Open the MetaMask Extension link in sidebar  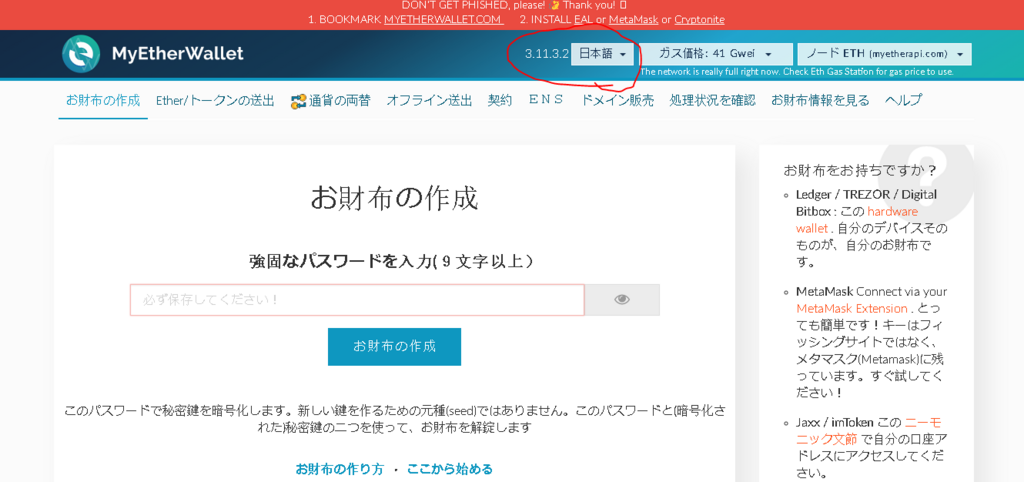click(852, 308)
